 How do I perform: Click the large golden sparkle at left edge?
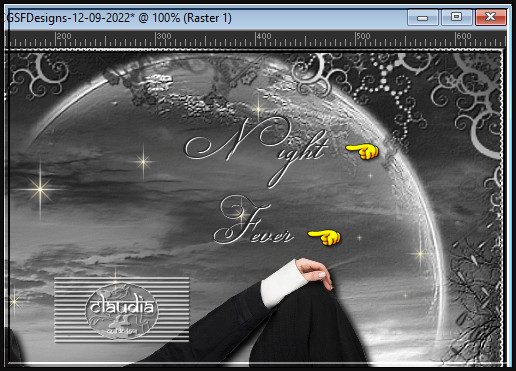40,189
